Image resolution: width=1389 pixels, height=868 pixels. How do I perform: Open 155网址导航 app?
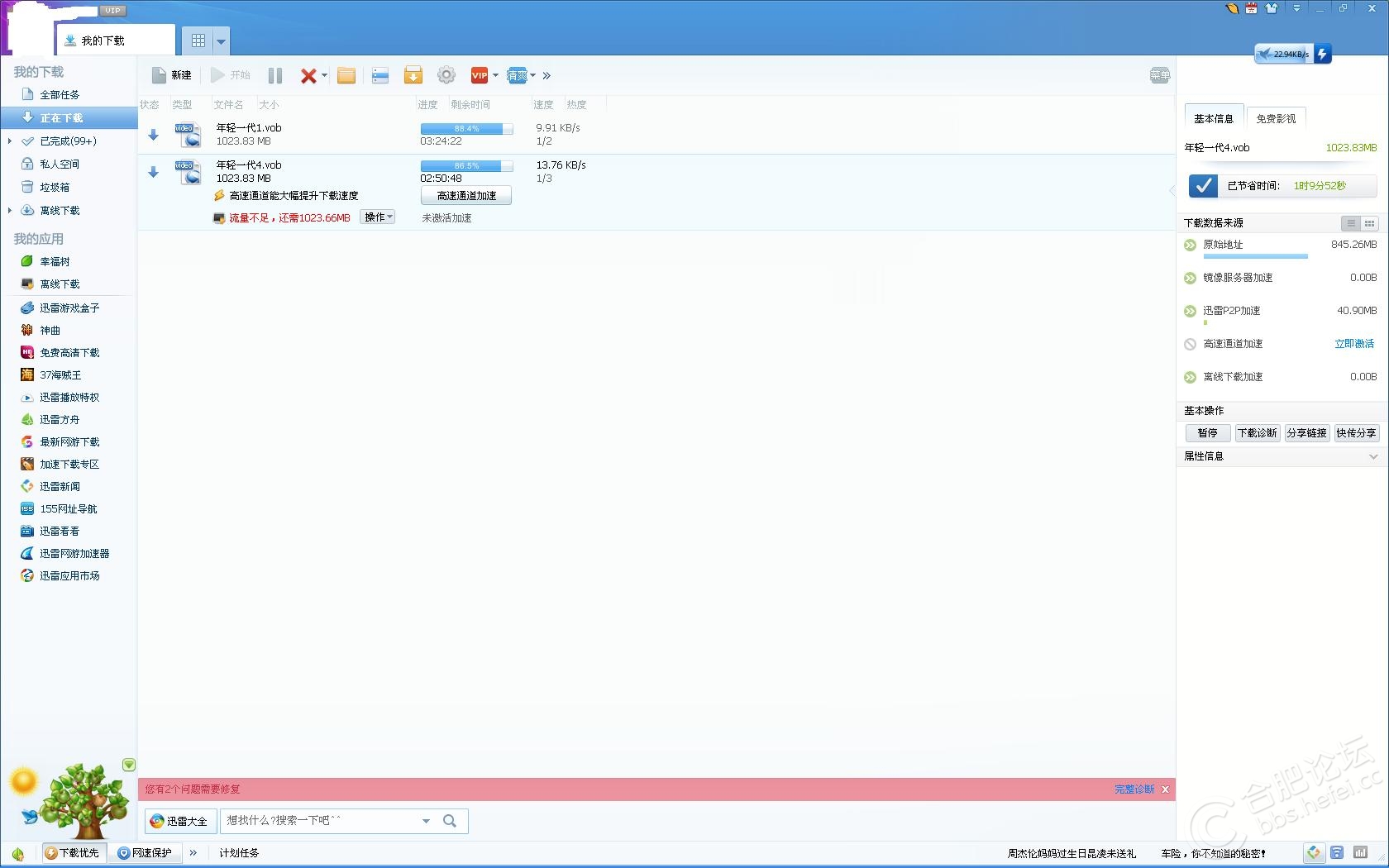tap(69, 508)
